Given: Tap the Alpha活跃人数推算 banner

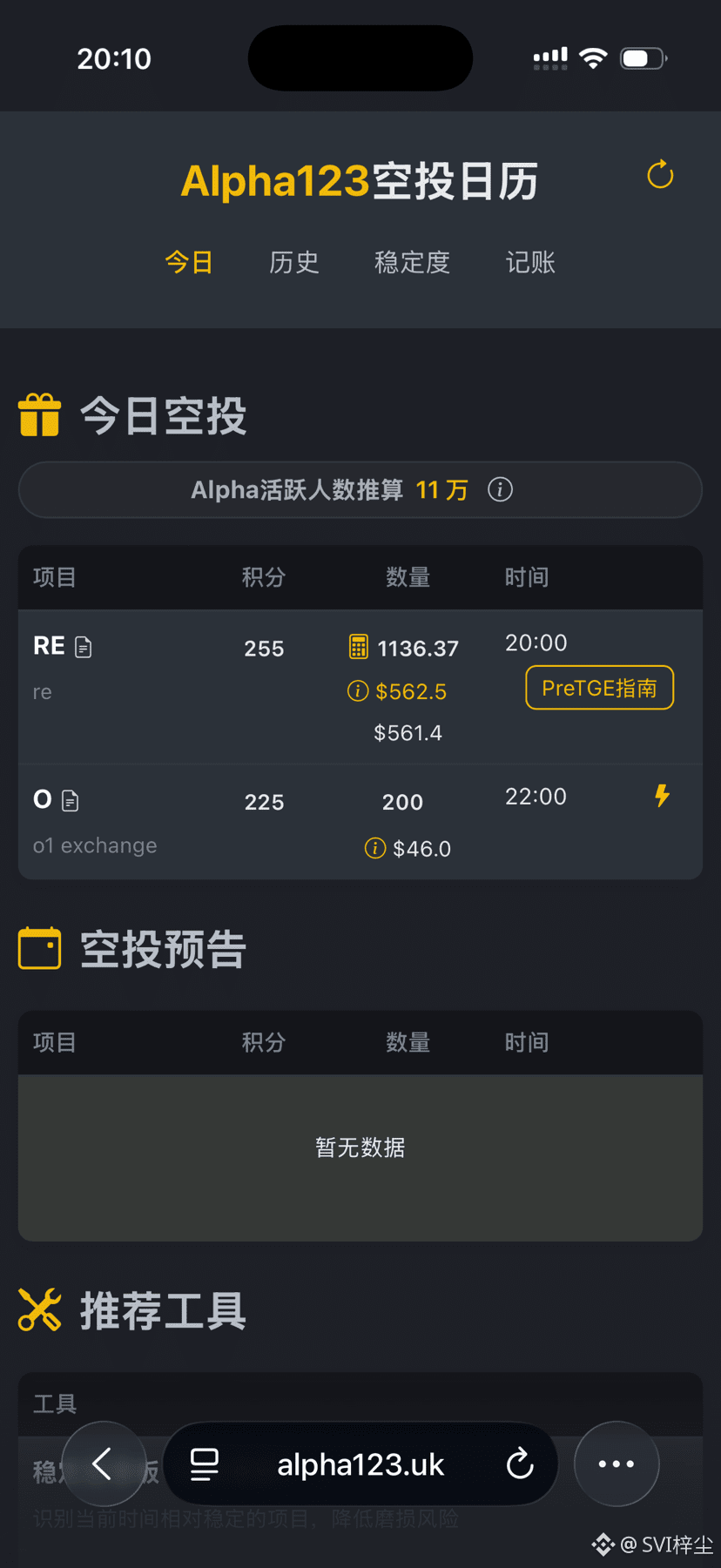Looking at the screenshot, I should click(360, 490).
